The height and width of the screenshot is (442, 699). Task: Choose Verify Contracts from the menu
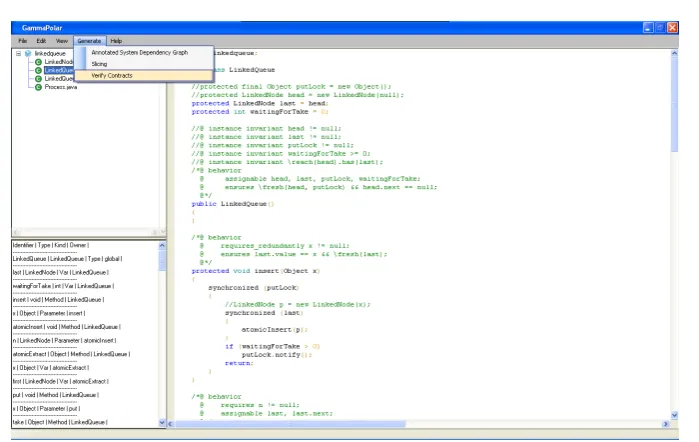tap(143, 76)
